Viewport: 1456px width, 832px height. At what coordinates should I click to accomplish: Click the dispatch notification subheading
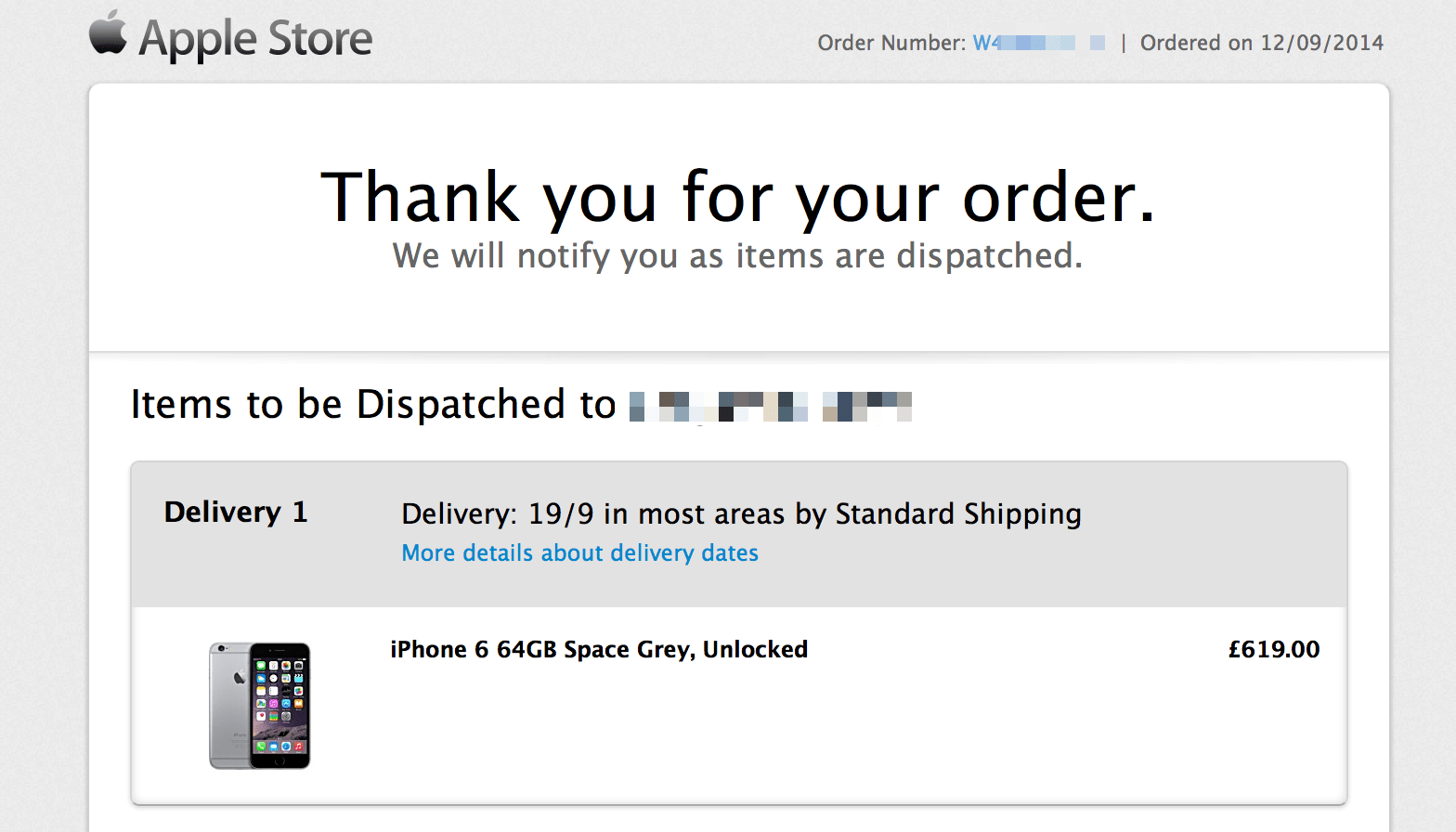(x=737, y=255)
